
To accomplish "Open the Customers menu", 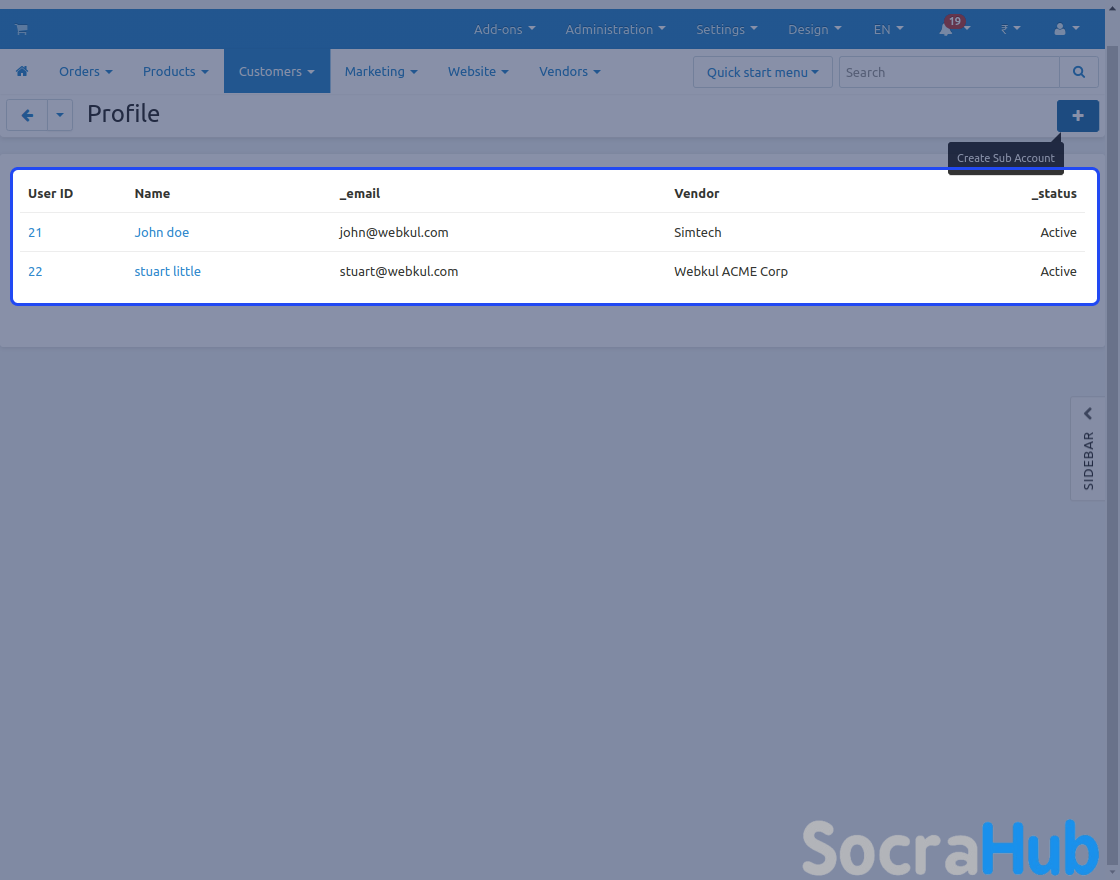I will 276,72.
